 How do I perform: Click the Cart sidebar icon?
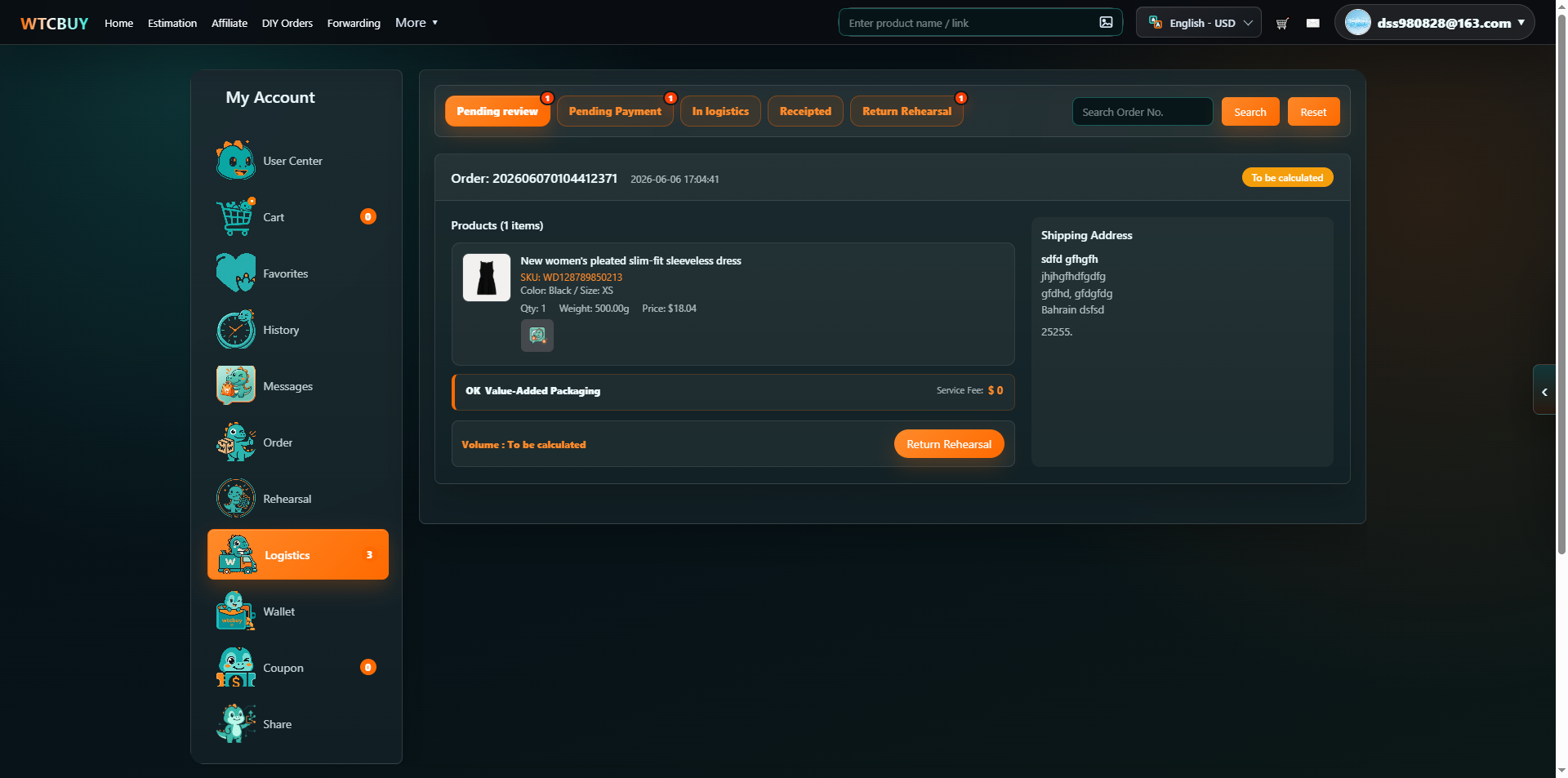point(236,217)
